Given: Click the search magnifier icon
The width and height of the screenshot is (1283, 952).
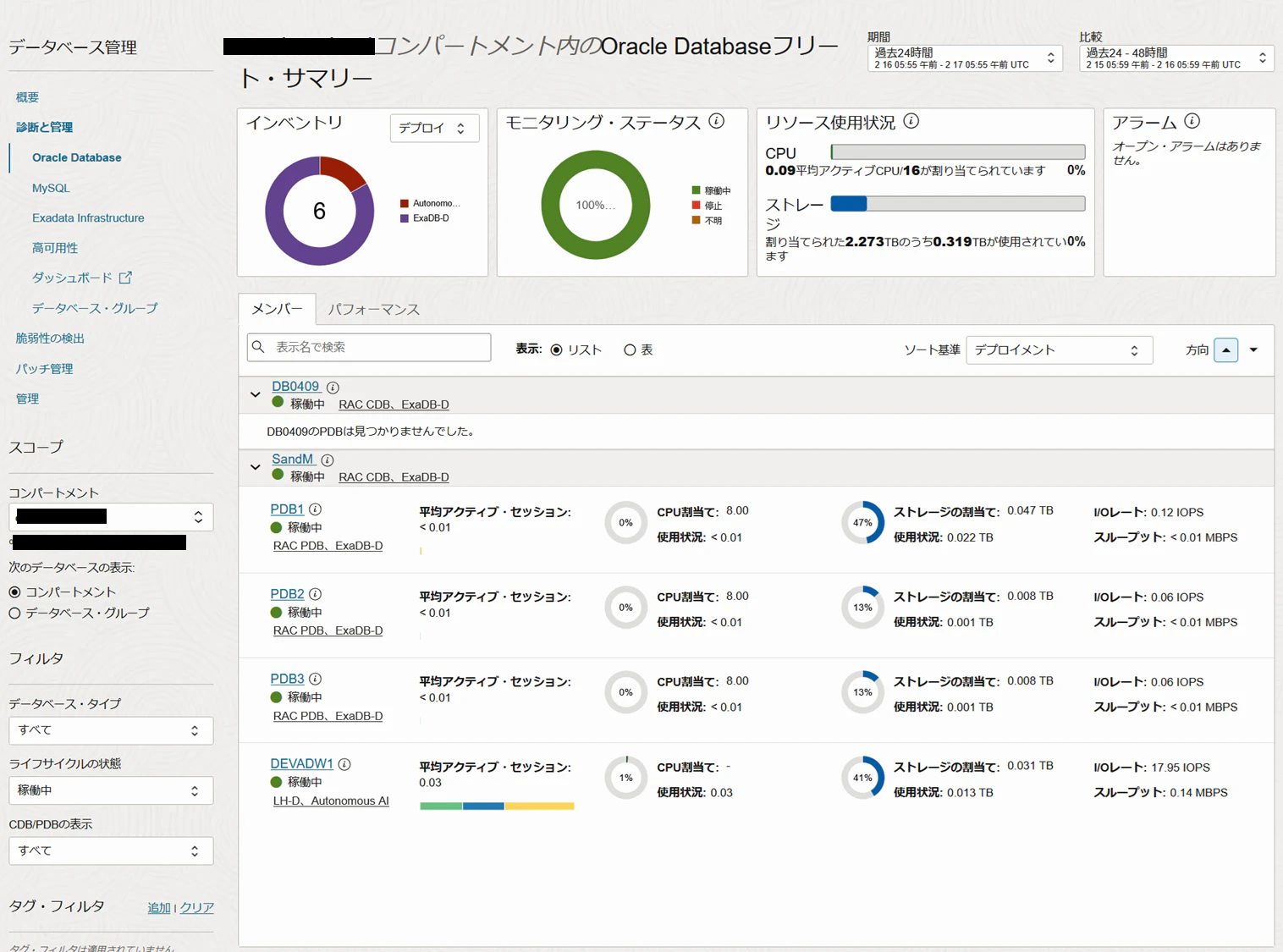Looking at the screenshot, I should tap(259, 347).
